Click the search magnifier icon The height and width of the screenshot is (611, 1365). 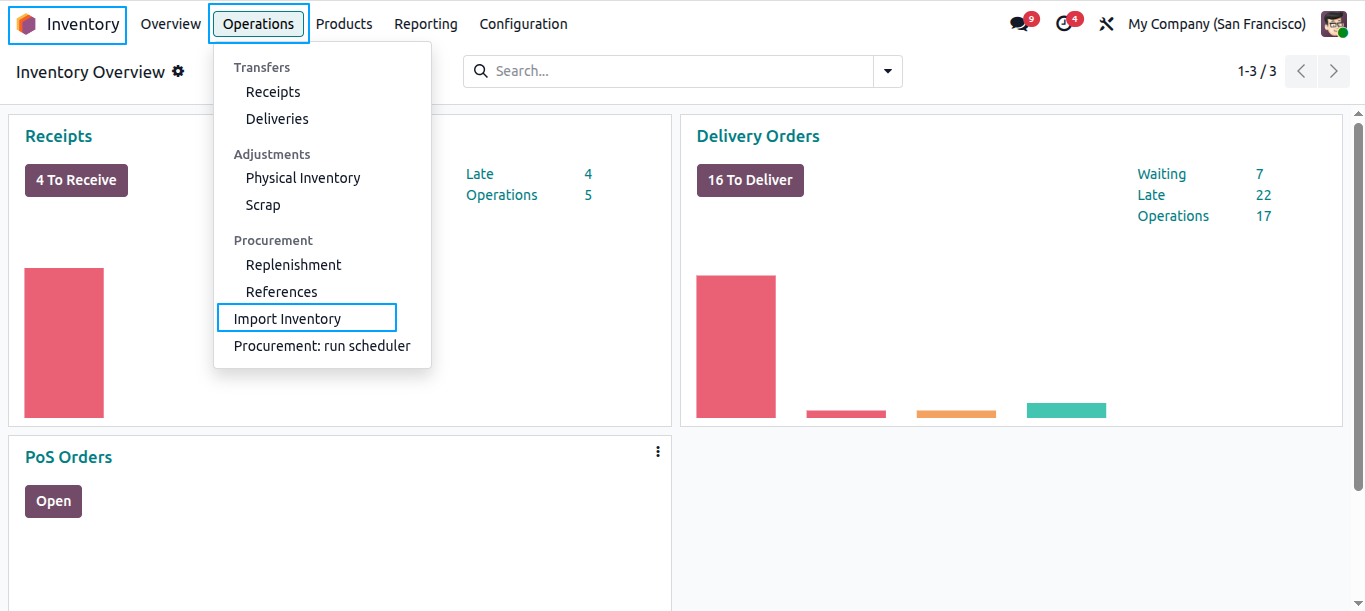(x=481, y=71)
